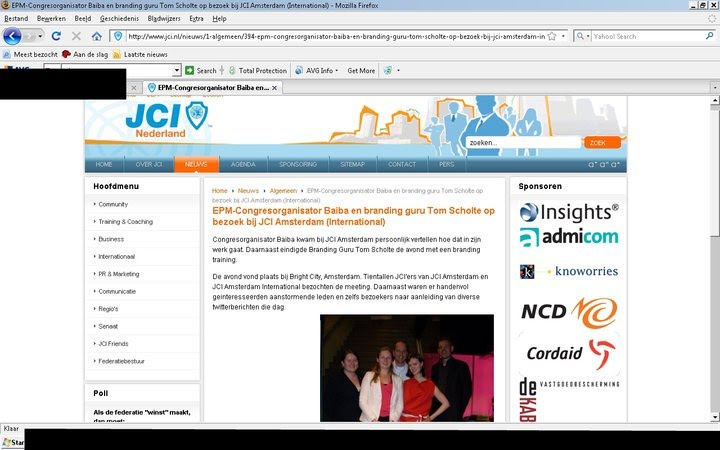Click the NCD sponsor logo
Screen dimensions: 720x450
569,313
